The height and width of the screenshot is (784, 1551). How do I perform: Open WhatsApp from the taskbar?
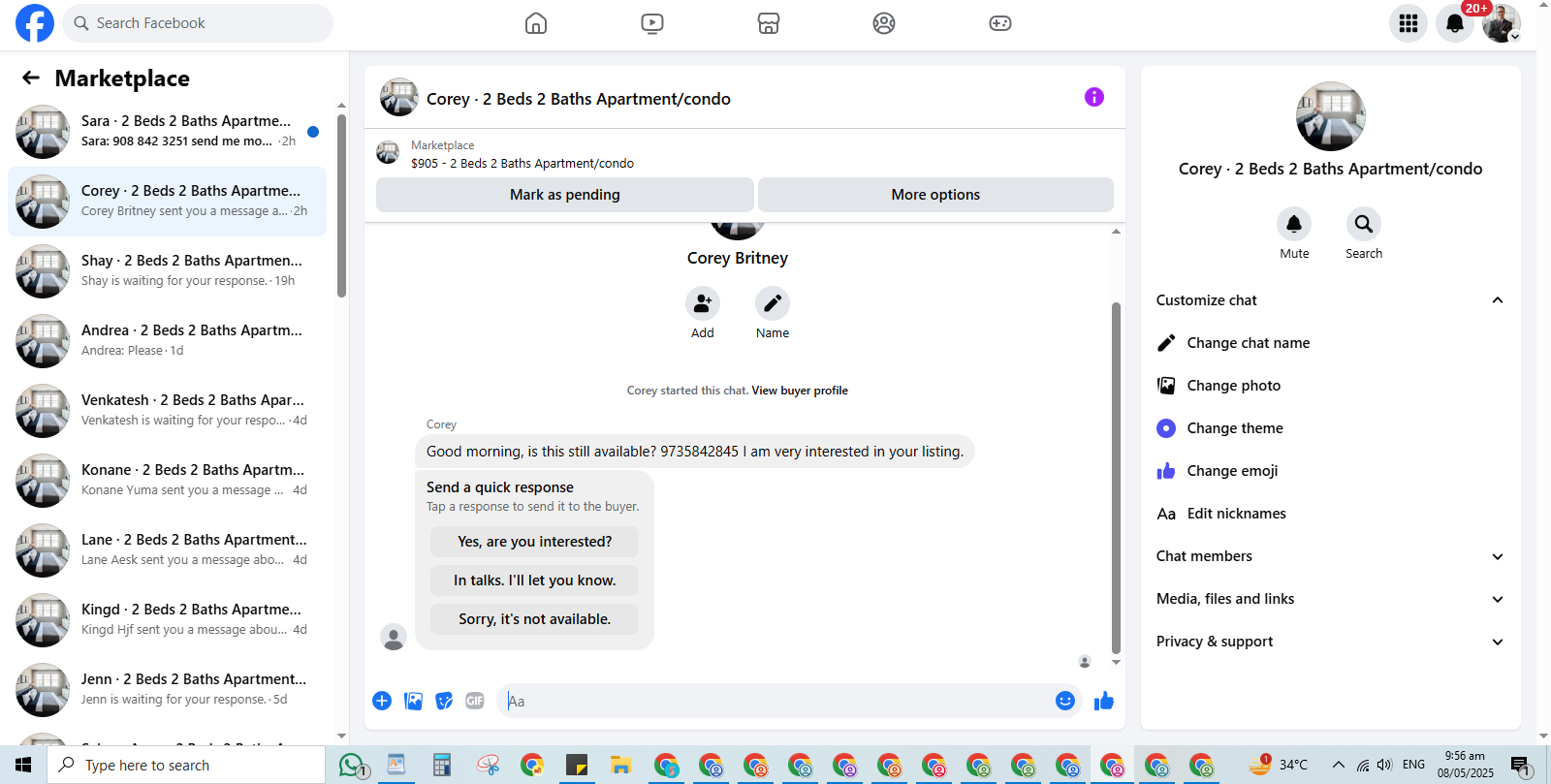tap(353, 765)
